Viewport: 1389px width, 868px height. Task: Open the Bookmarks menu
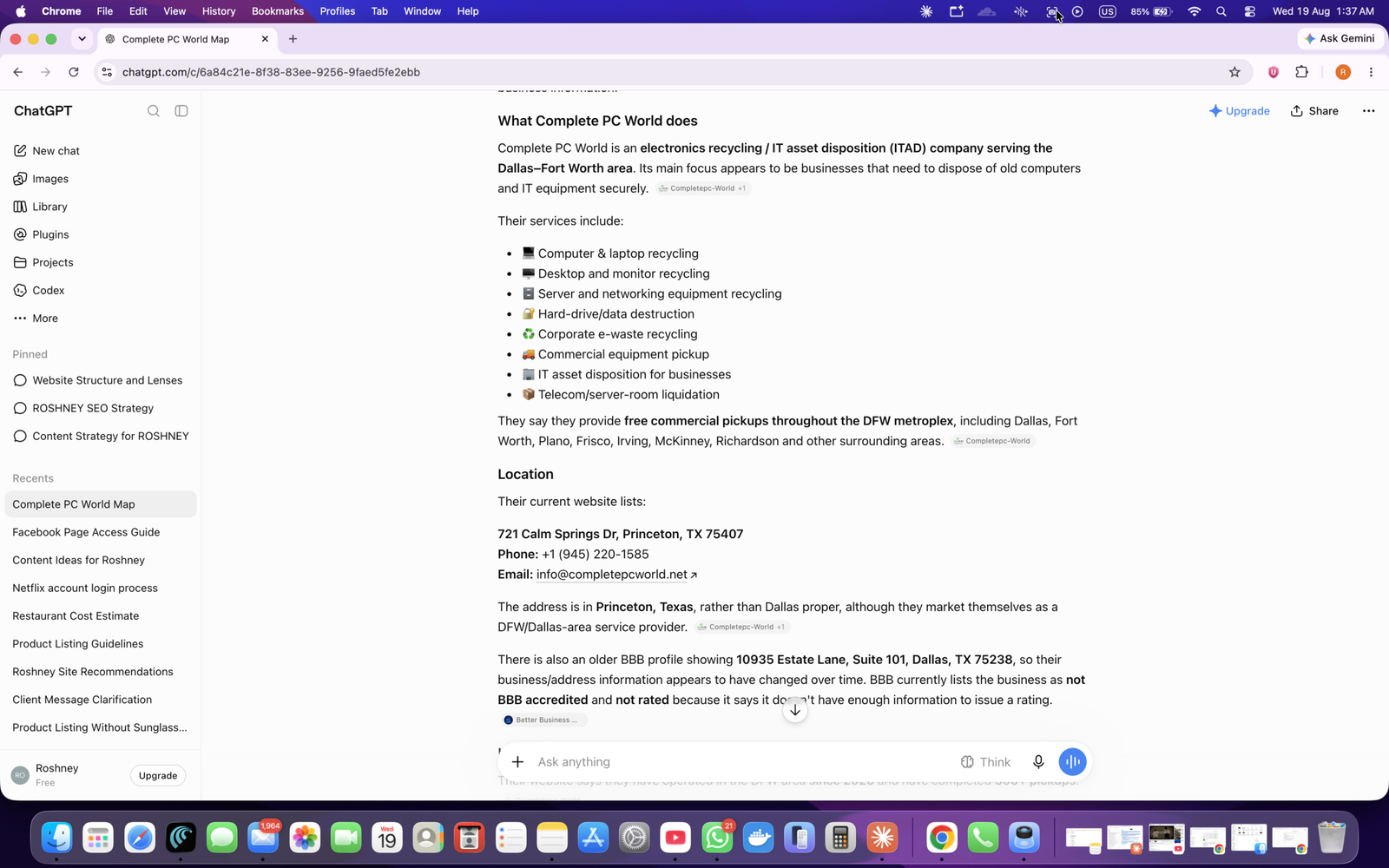(277, 11)
